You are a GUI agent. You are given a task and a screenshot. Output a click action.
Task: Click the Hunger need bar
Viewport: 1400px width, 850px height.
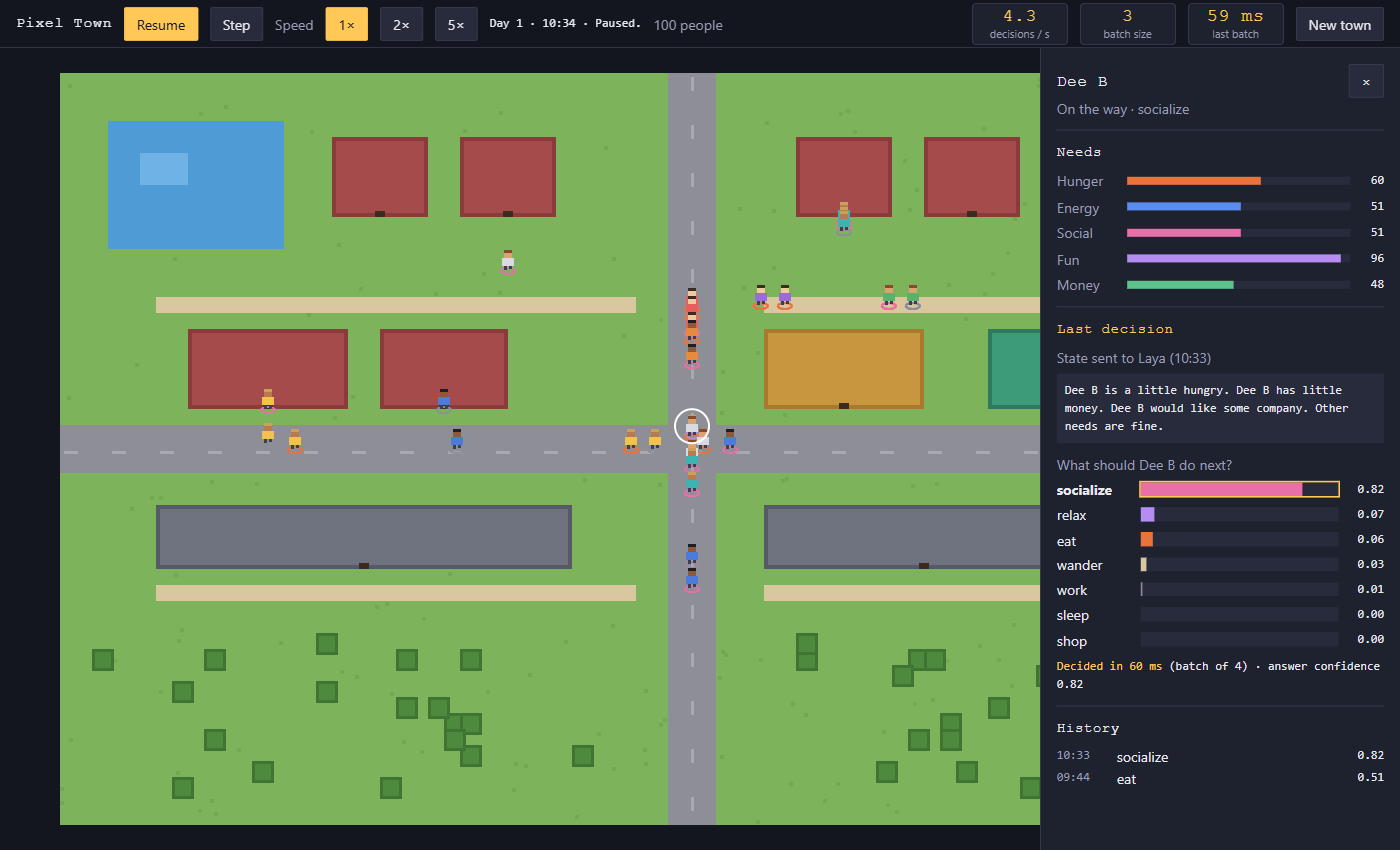[x=1239, y=181]
